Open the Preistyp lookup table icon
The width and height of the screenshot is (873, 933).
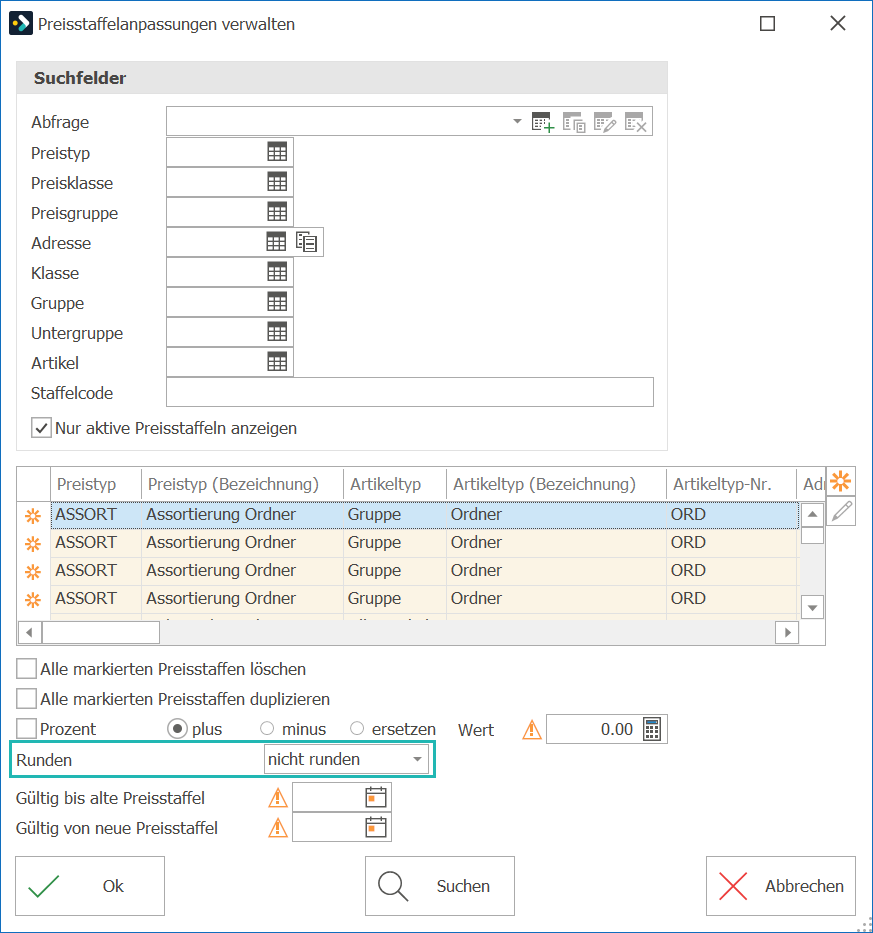click(277, 152)
